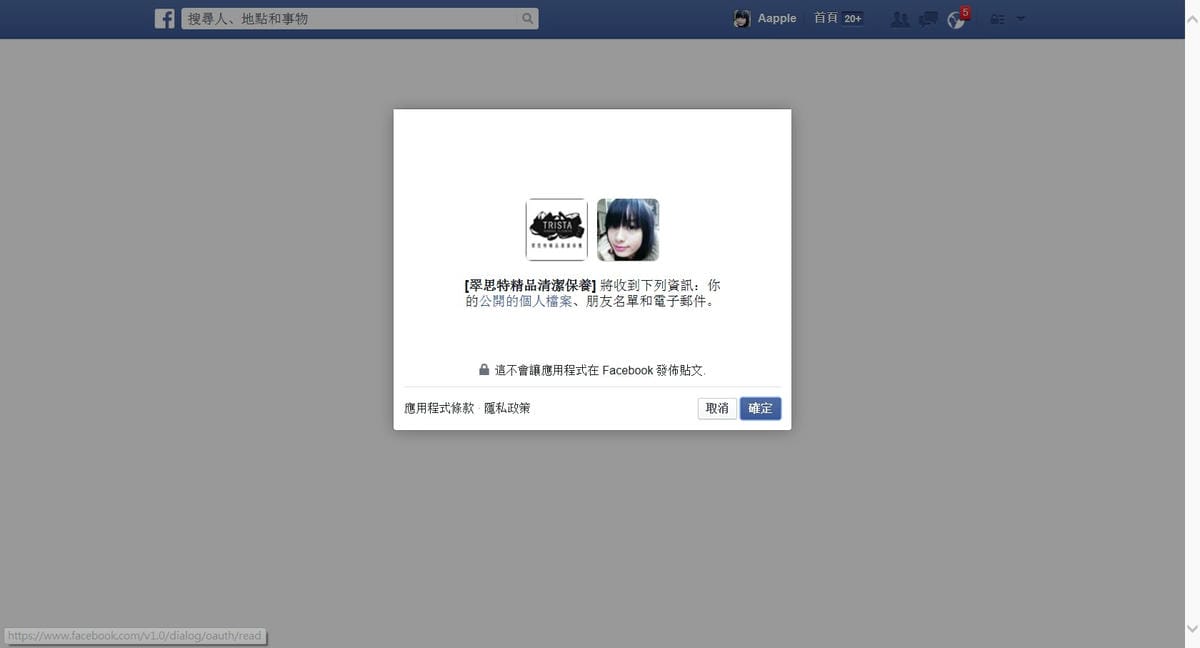Click the scrollbar down arrow
The height and width of the screenshot is (648, 1200).
[x=1191, y=628]
